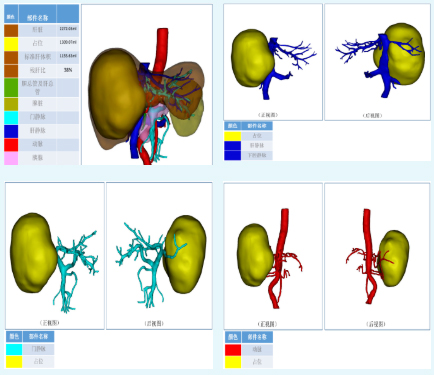This screenshot has height=375, width=434.
Task: Click the 38% value cell
Action: point(68,70)
